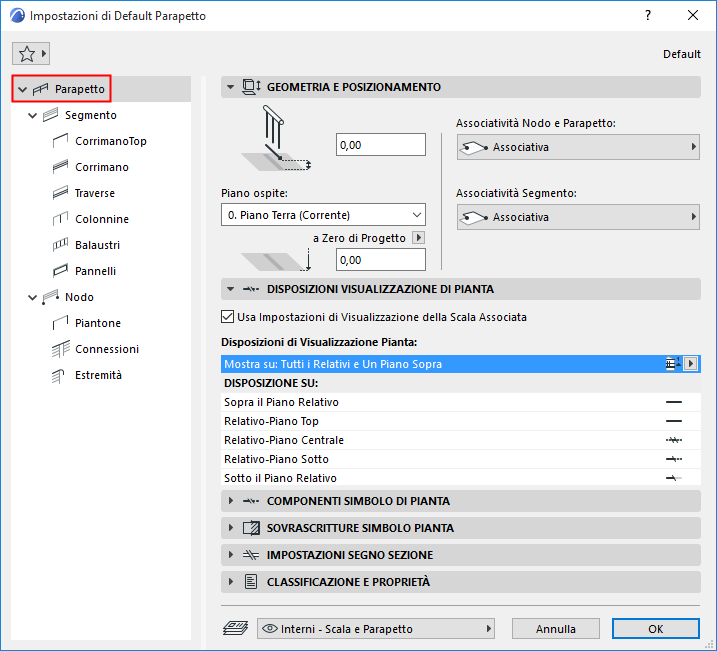Confirm with the OK button
717x651 pixels.
coord(655,629)
